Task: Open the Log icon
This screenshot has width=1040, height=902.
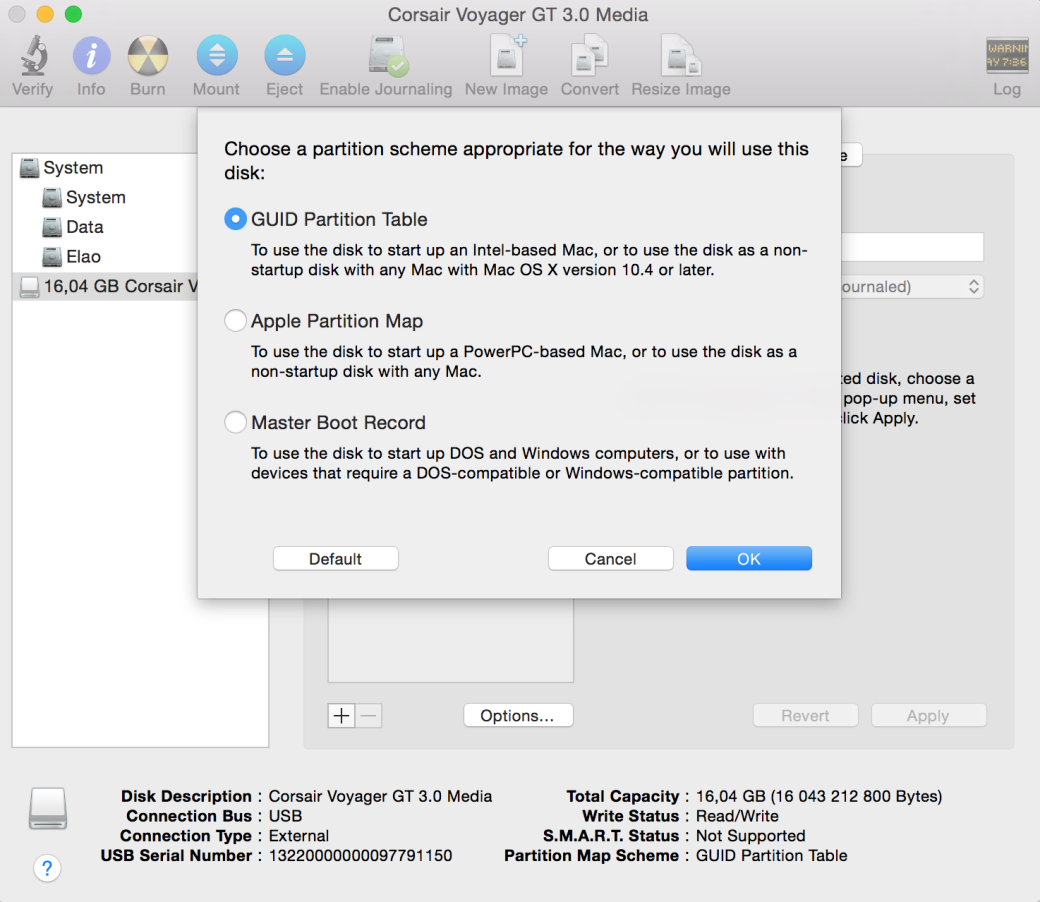Action: [1007, 56]
